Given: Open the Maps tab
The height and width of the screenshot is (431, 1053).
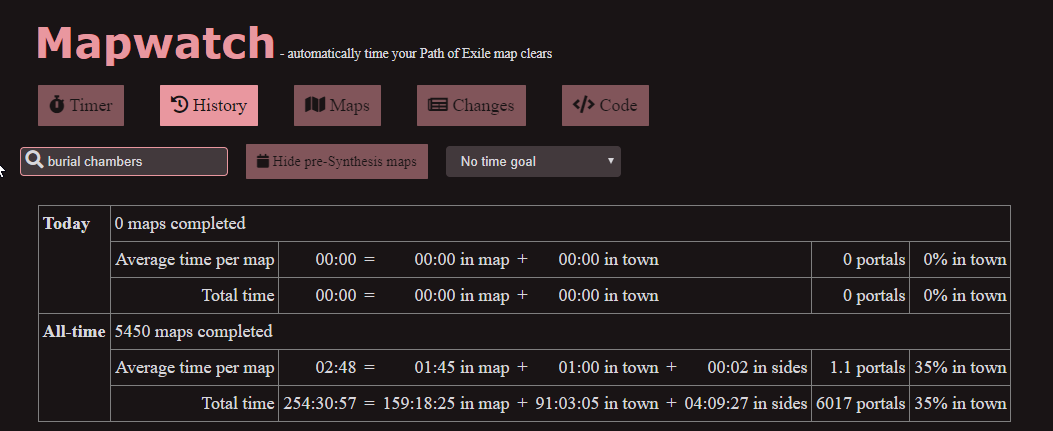Looking at the screenshot, I should [337, 106].
